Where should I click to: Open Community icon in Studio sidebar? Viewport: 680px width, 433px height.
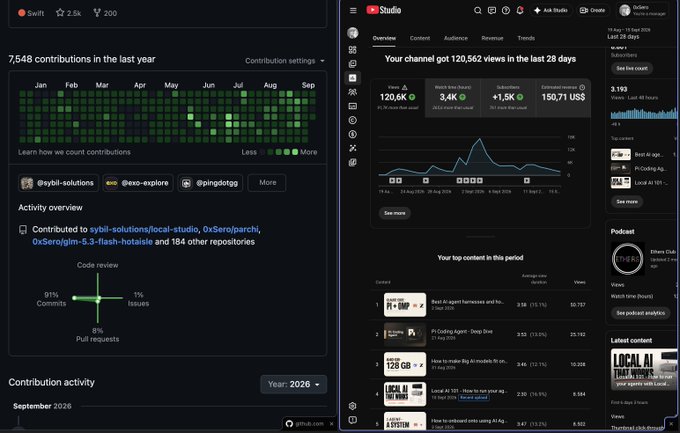[x=353, y=92]
